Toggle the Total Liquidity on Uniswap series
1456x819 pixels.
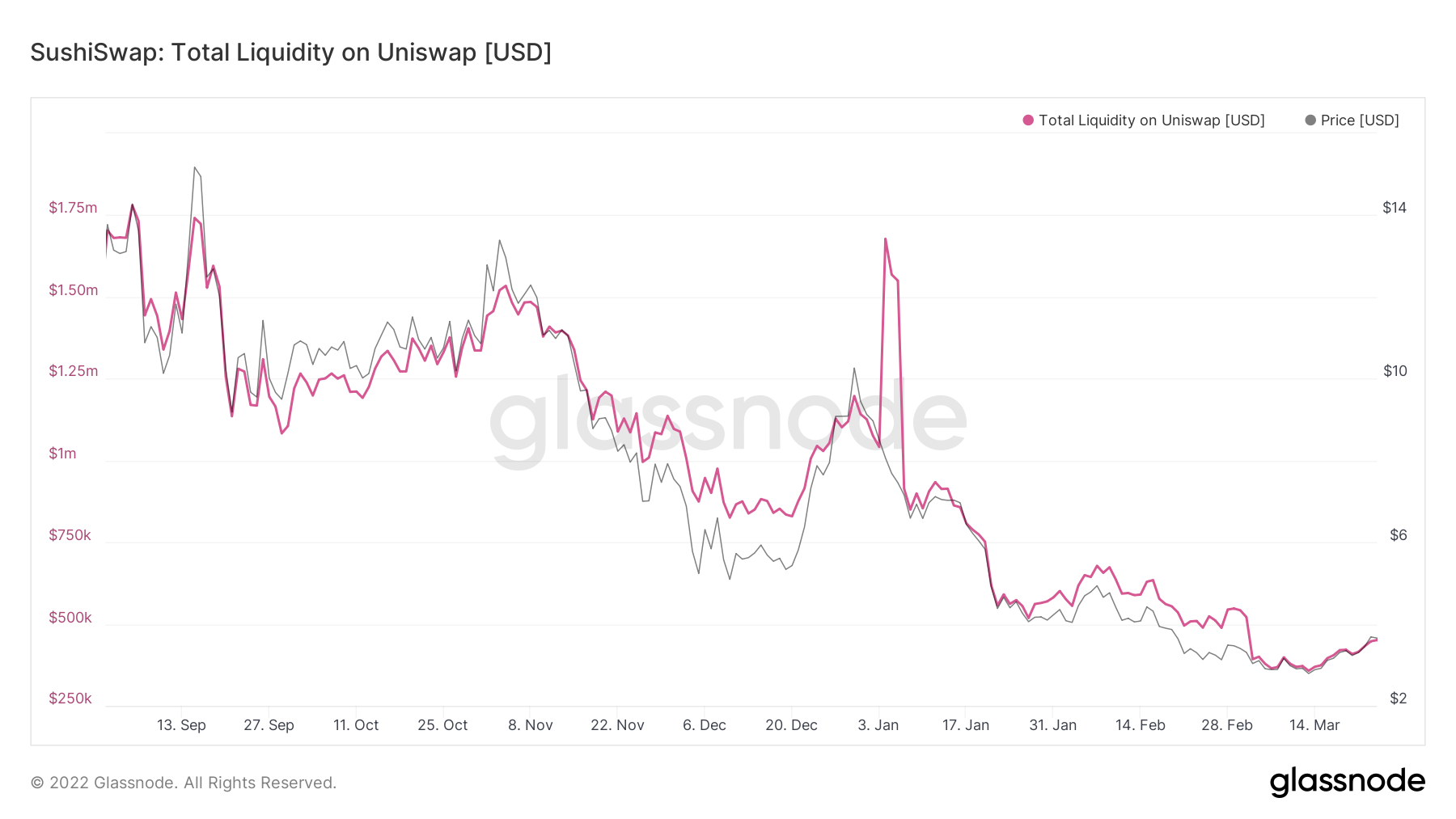pos(1151,120)
